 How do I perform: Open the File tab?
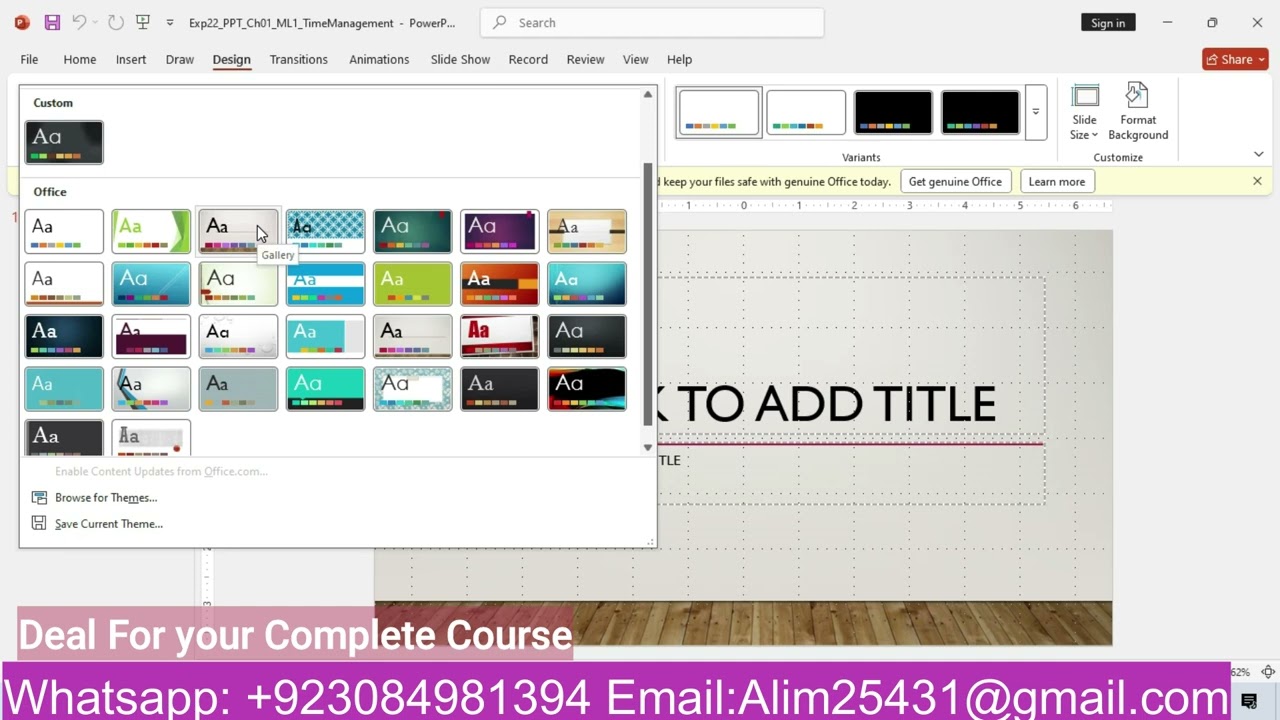click(29, 59)
